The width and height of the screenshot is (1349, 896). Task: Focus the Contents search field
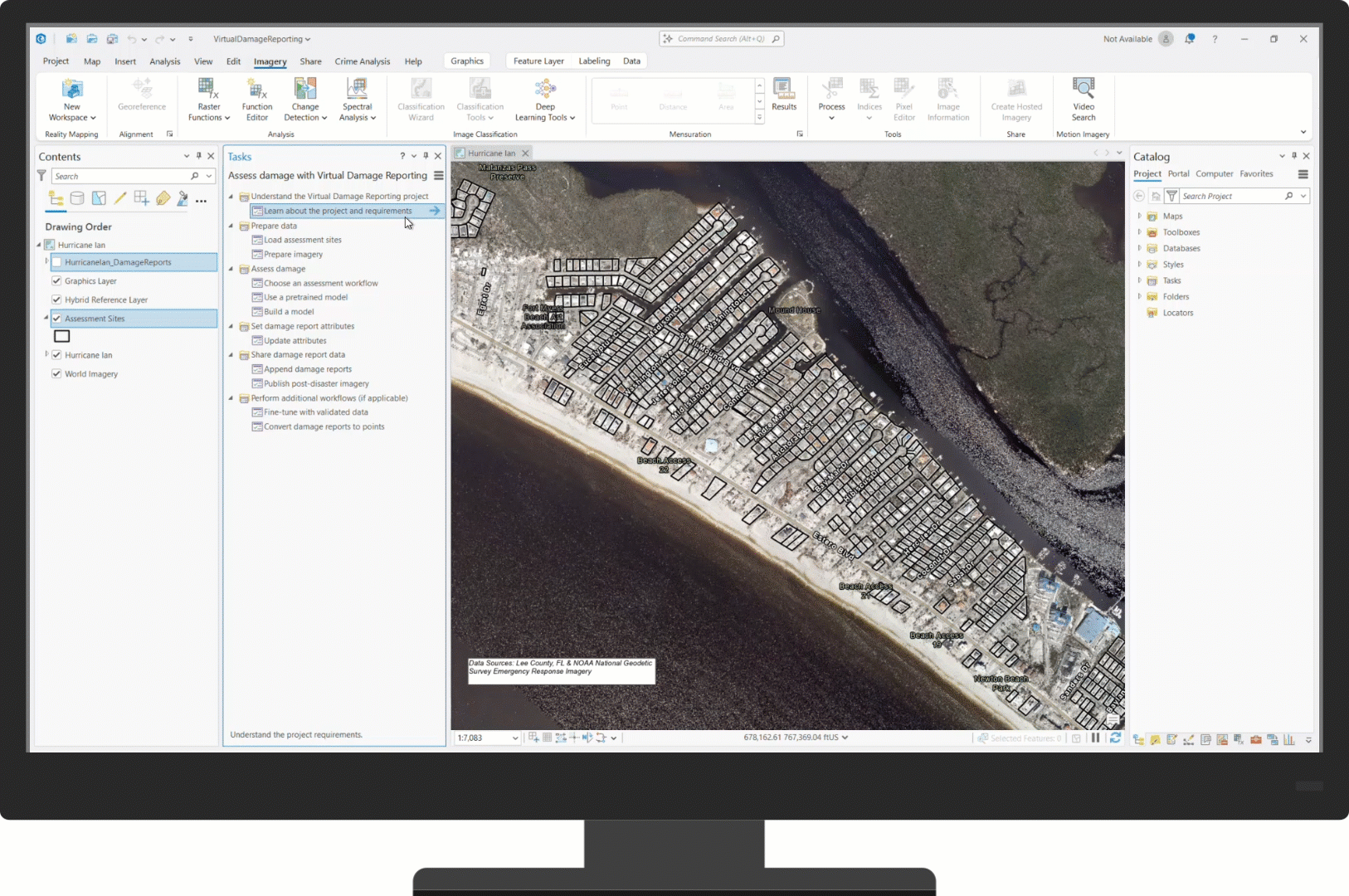(120, 177)
